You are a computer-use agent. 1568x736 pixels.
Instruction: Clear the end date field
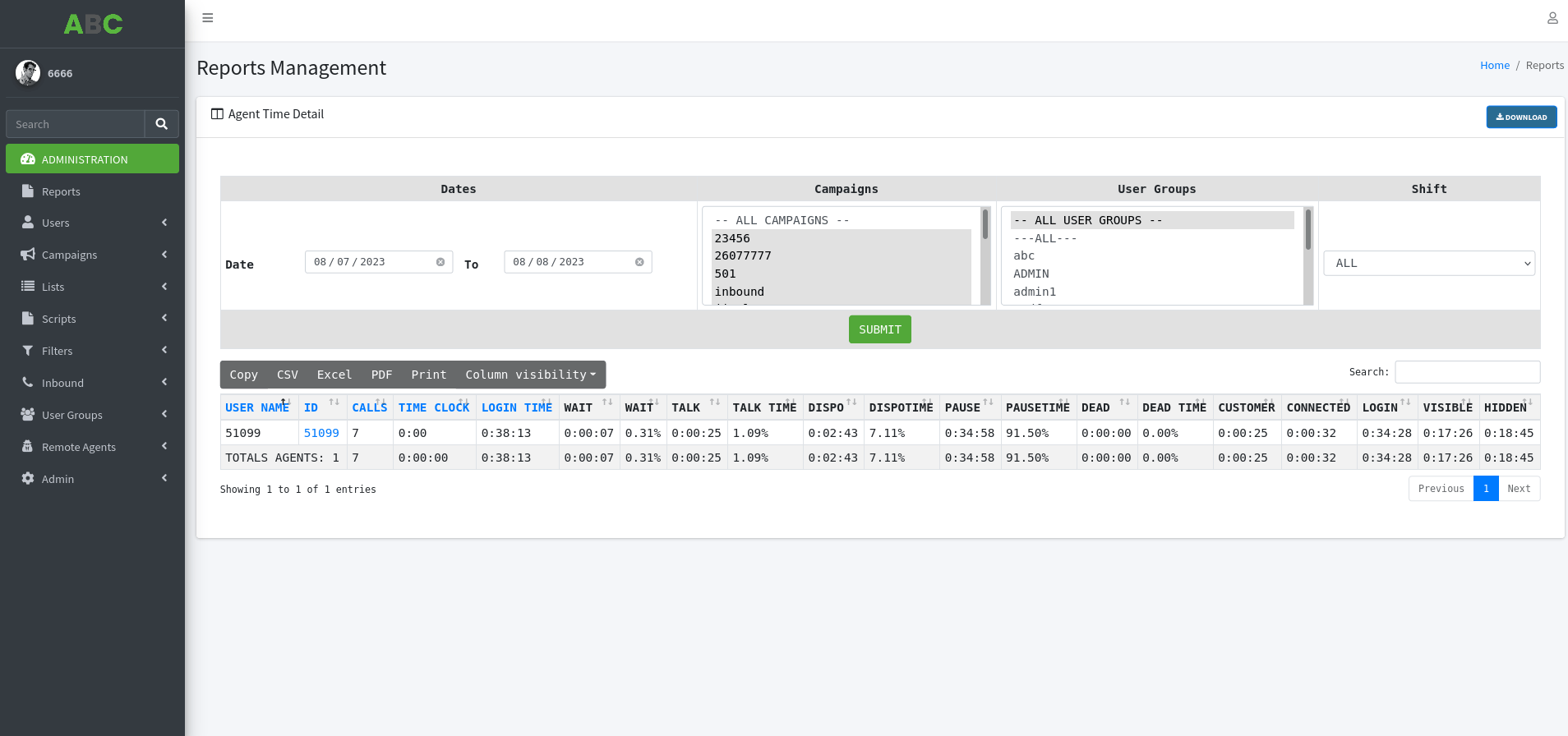pyautogui.click(x=639, y=262)
